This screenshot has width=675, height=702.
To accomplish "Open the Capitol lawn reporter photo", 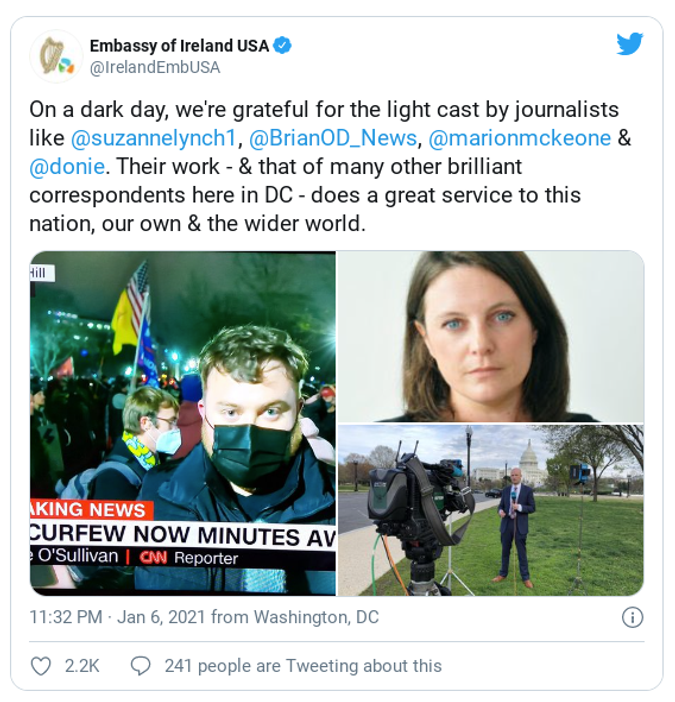I will click(x=491, y=510).
